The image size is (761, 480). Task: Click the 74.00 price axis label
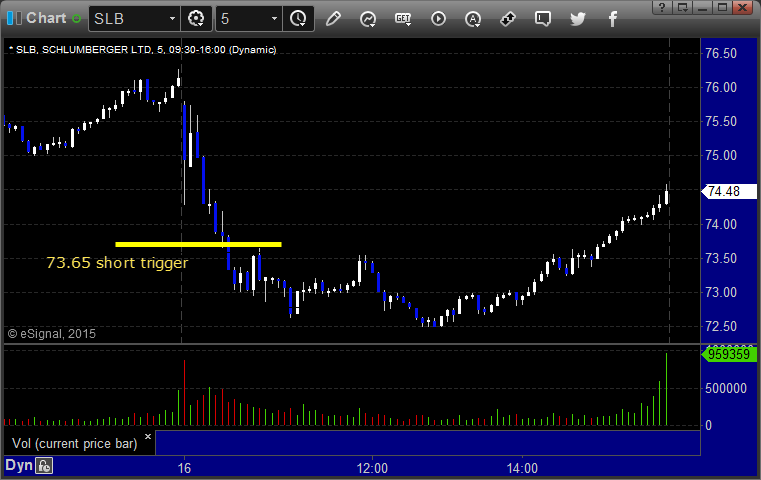721,224
